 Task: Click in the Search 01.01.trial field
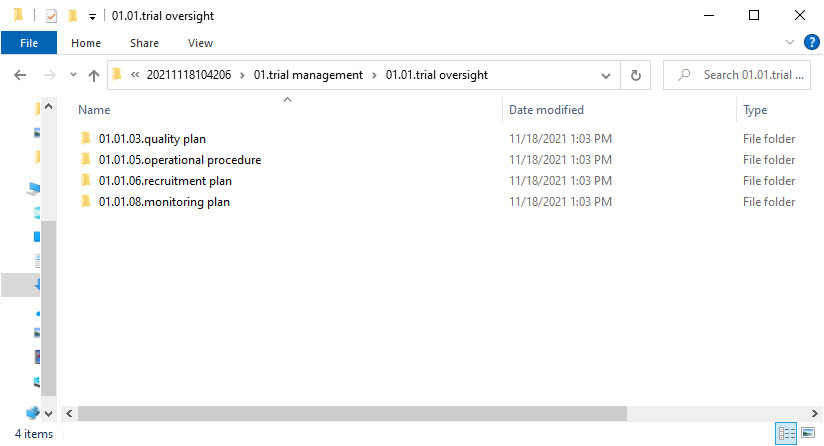pyautogui.click(x=752, y=75)
